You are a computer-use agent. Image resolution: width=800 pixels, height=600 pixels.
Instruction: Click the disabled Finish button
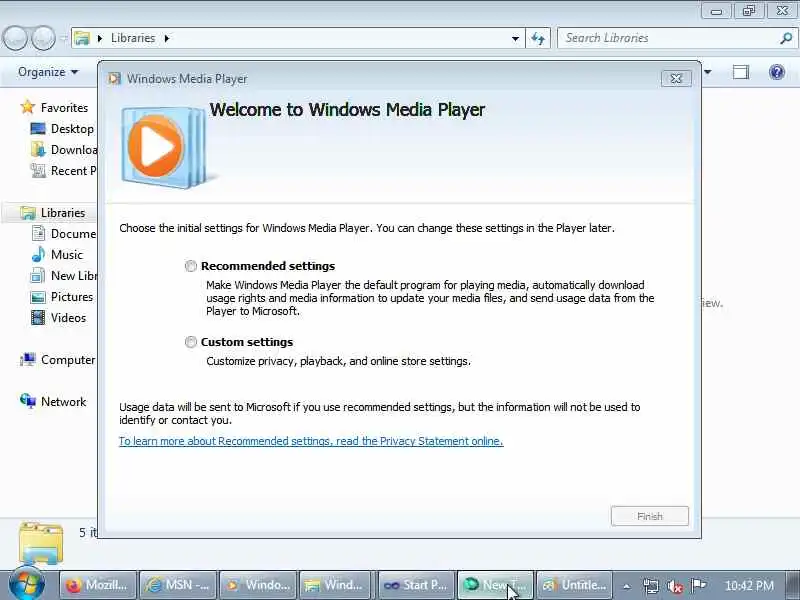coord(649,516)
